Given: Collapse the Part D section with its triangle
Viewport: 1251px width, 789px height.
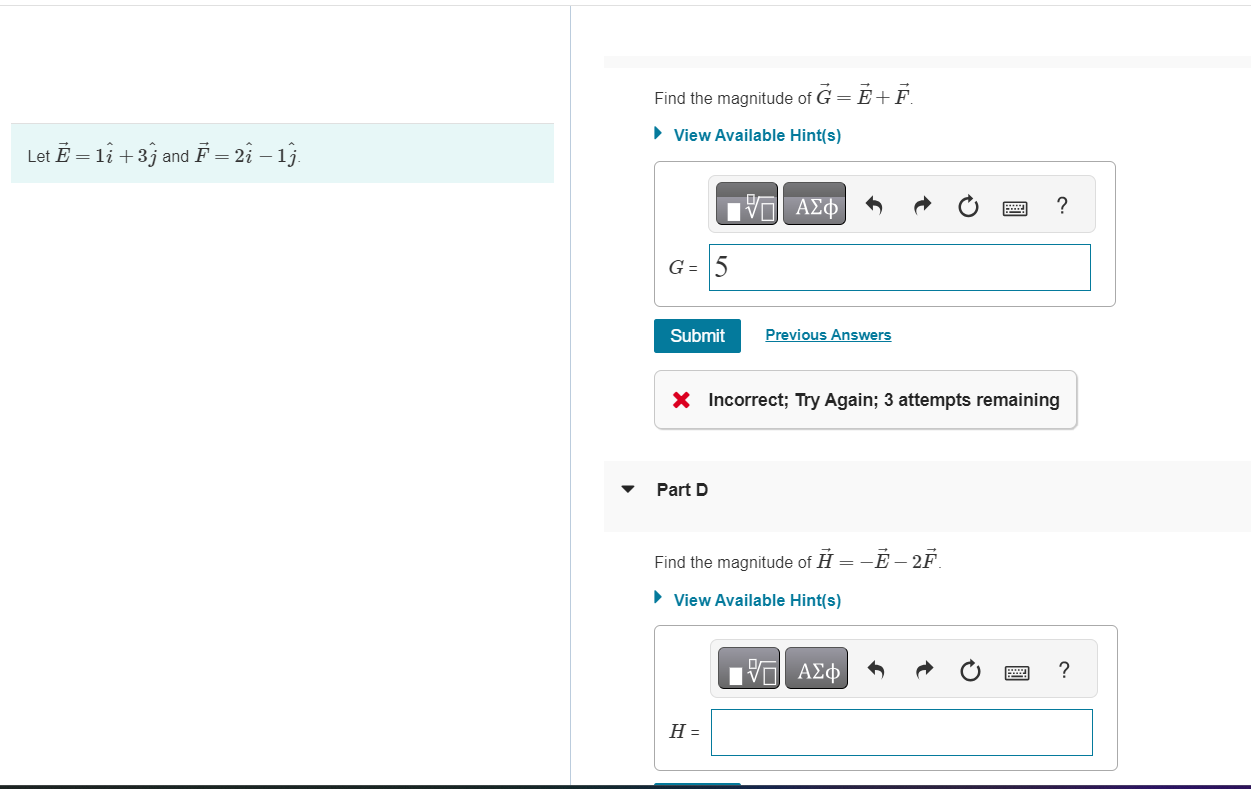Looking at the screenshot, I should click(628, 489).
